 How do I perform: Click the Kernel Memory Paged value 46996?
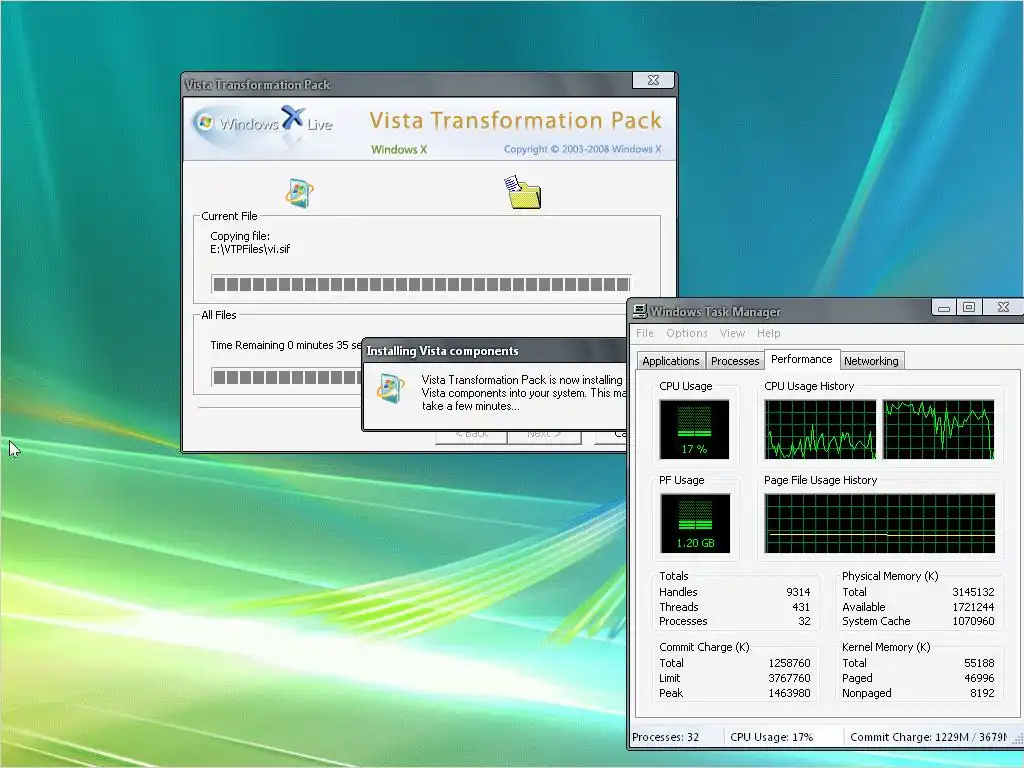pyautogui.click(x=979, y=679)
